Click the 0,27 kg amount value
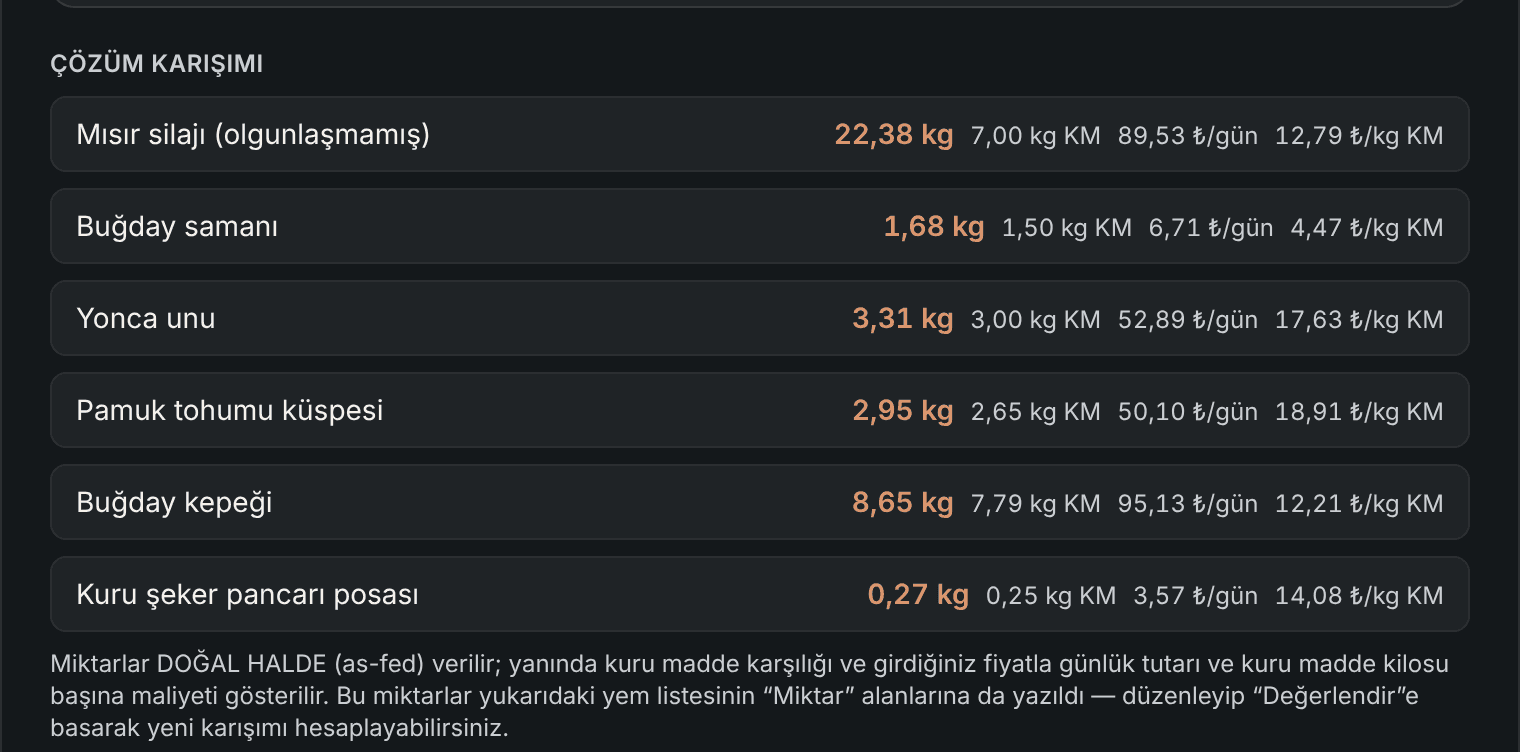This screenshot has width=1520, height=752. pyautogui.click(x=918, y=595)
